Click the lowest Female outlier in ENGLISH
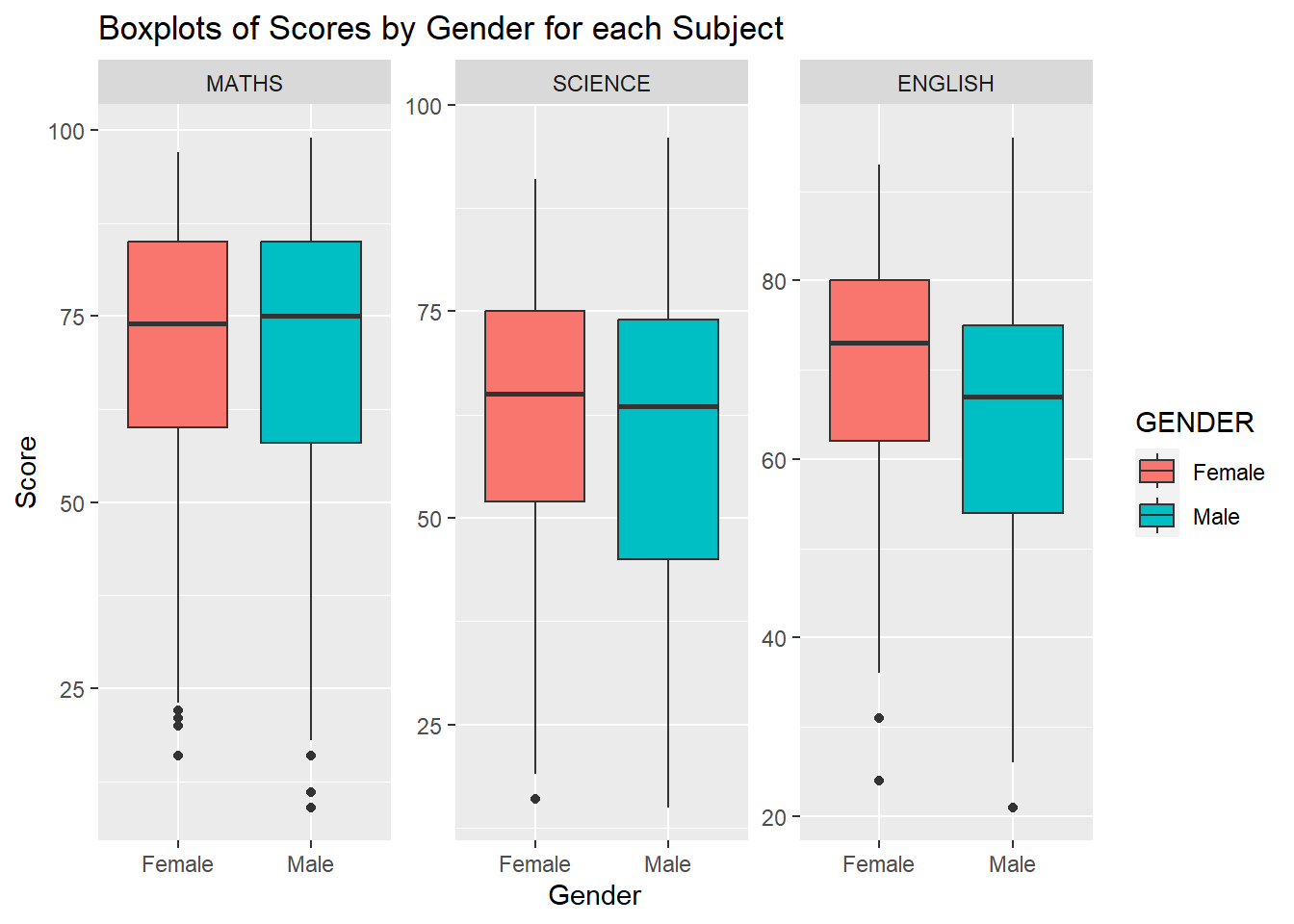Image resolution: width=1294 pixels, height=924 pixels. click(879, 781)
